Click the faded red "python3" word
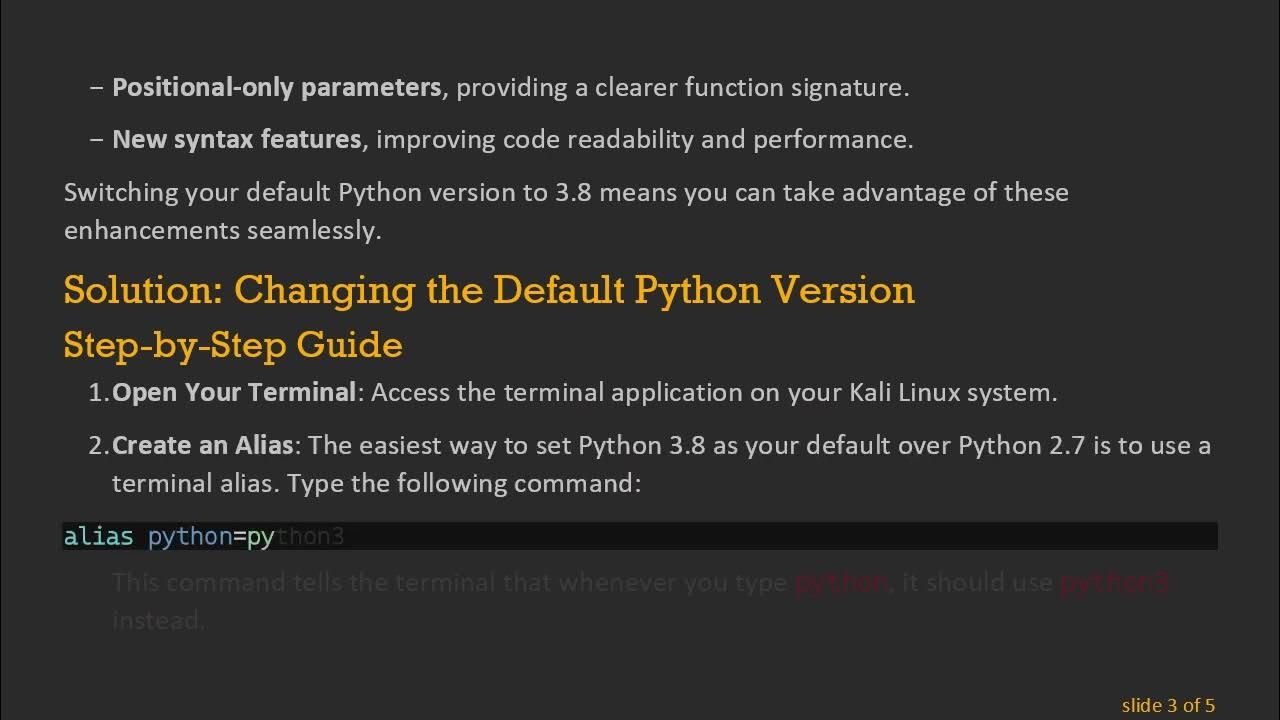Viewport: 1280px width, 720px height. pos(1114,582)
